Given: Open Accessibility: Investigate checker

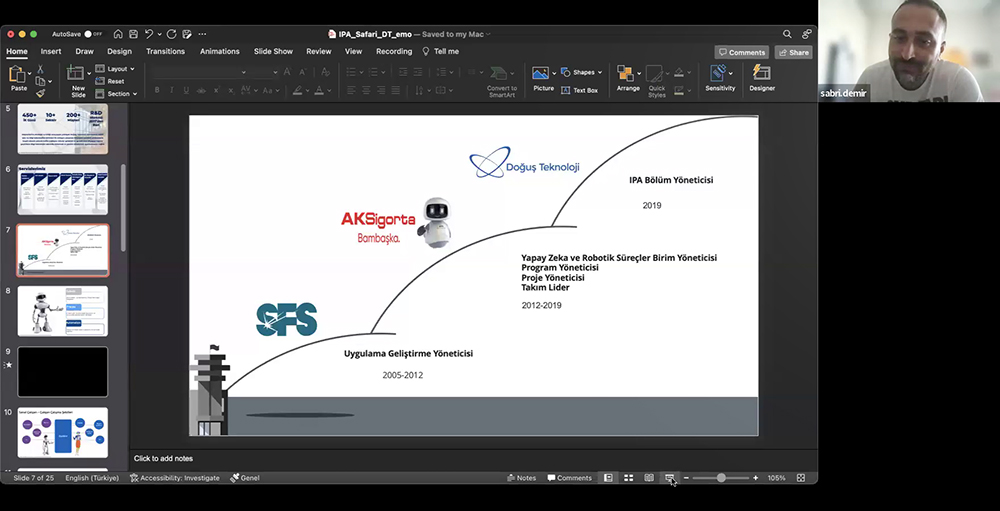Looking at the screenshot, I should coord(175,478).
